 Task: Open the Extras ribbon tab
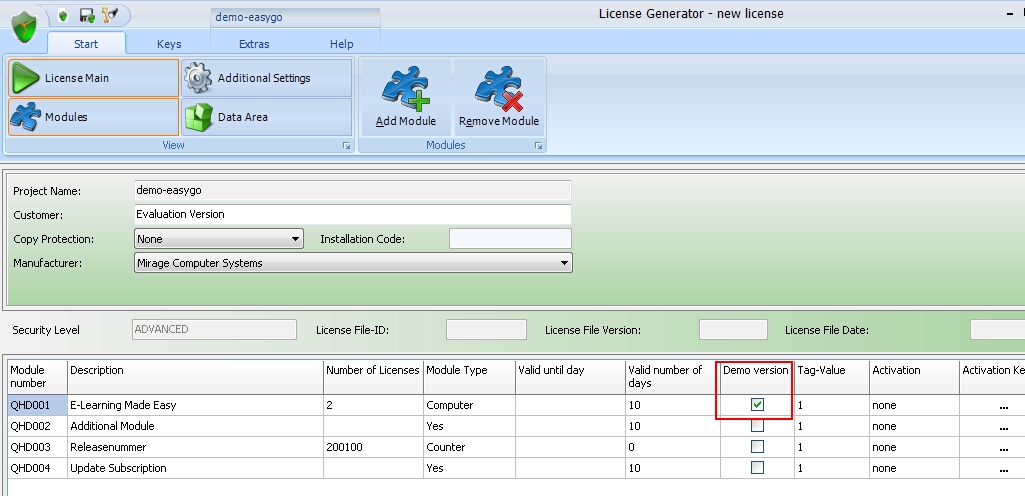tap(254, 44)
